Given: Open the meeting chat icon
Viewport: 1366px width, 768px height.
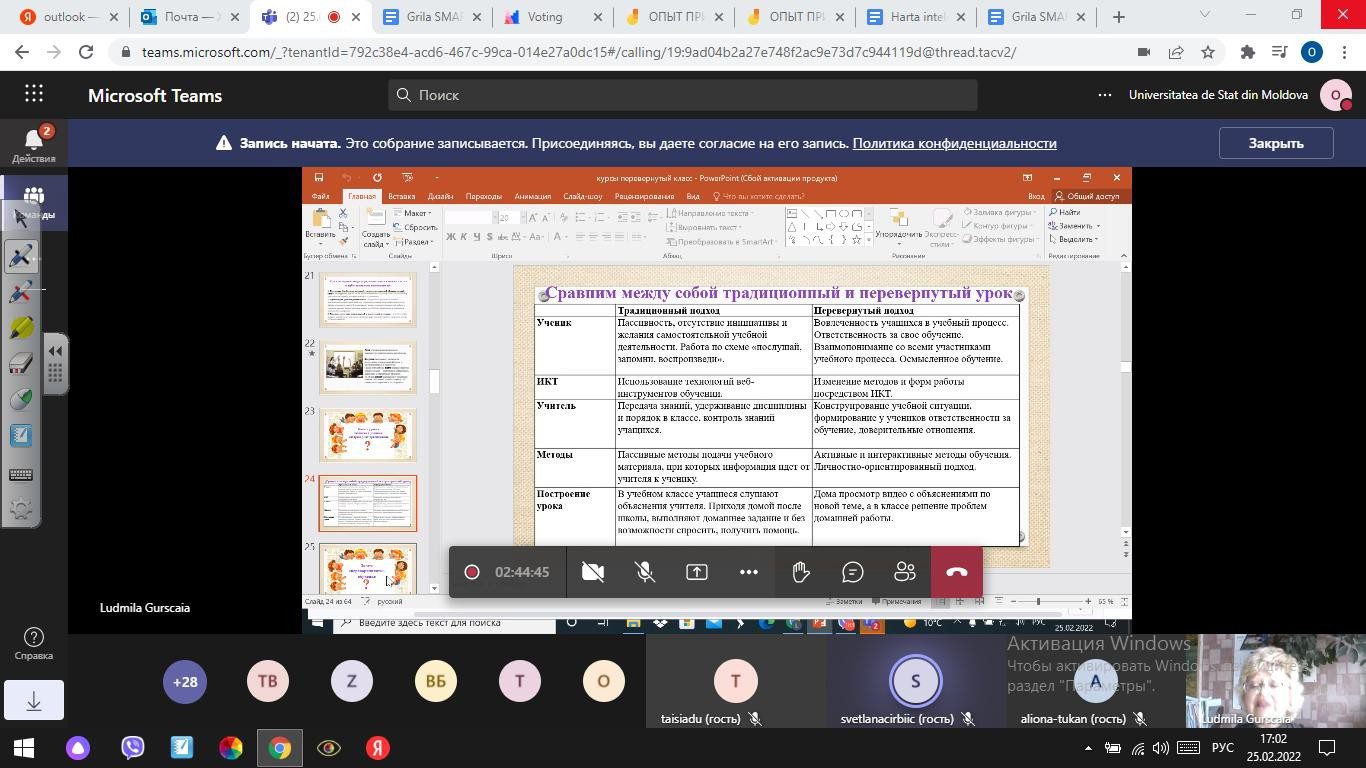Looking at the screenshot, I should 853,572.
